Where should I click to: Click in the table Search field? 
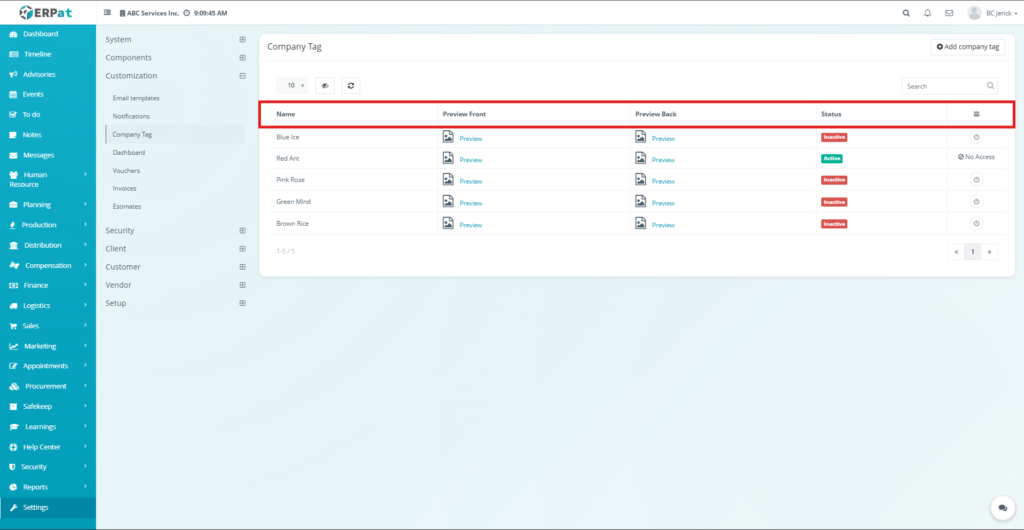pos(944,86)
